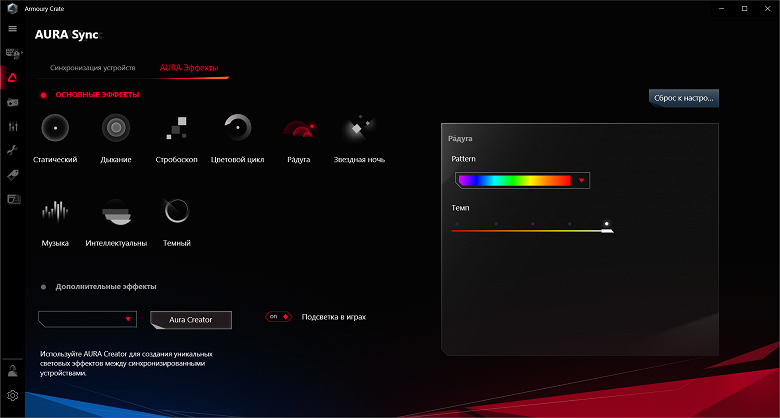Select the Темный dark effect icon
Screen dimensions: 780x418
click(x=177, y=211)
